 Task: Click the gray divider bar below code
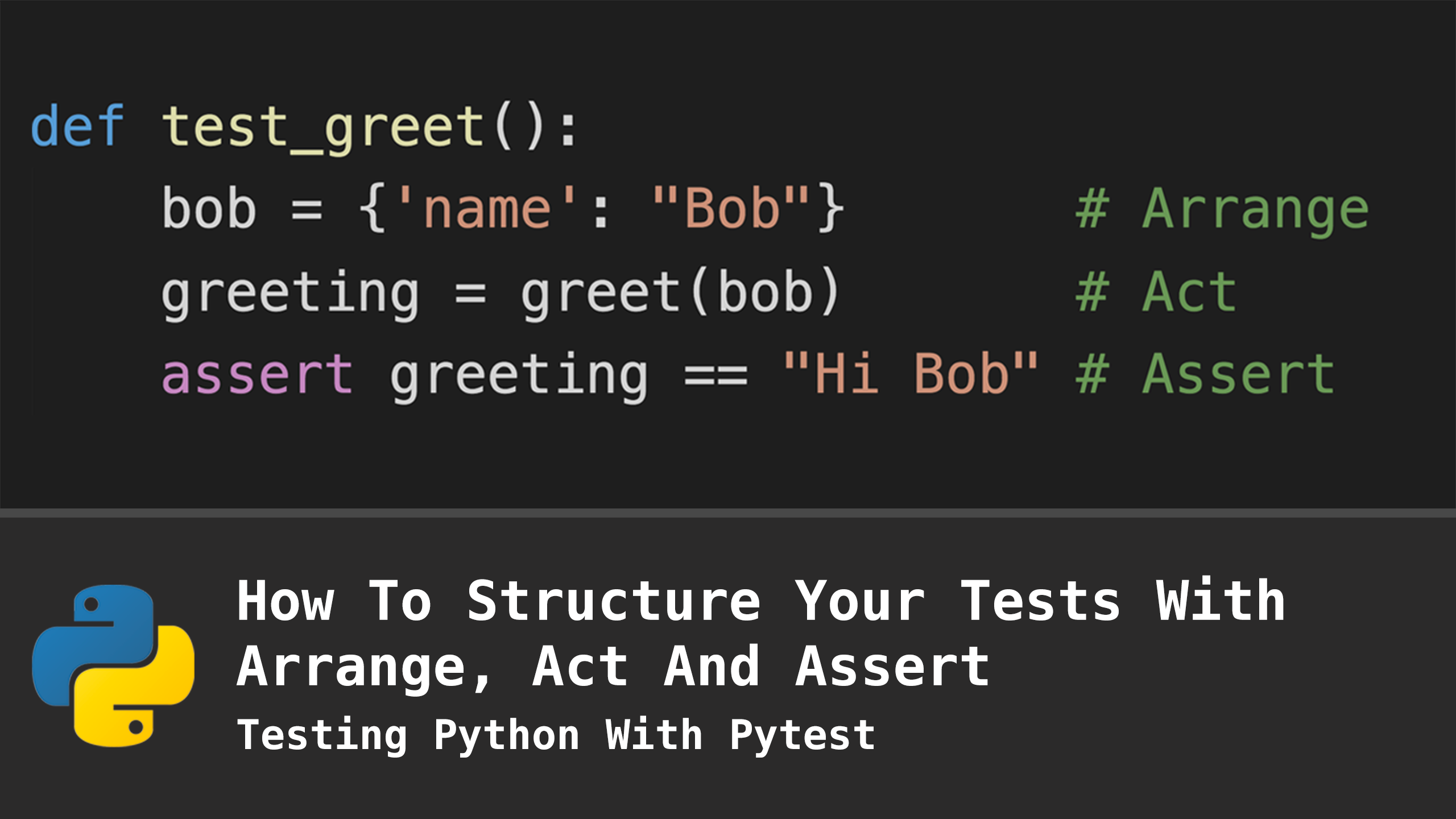point(728,513)
